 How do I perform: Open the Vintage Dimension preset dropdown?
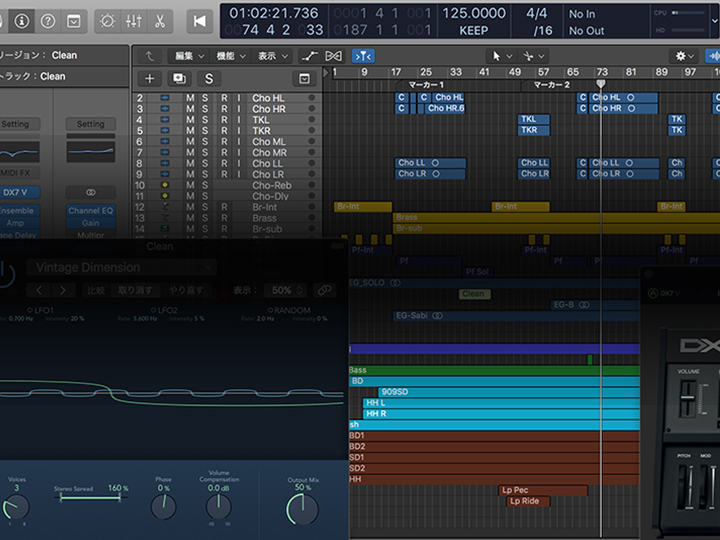120,267
